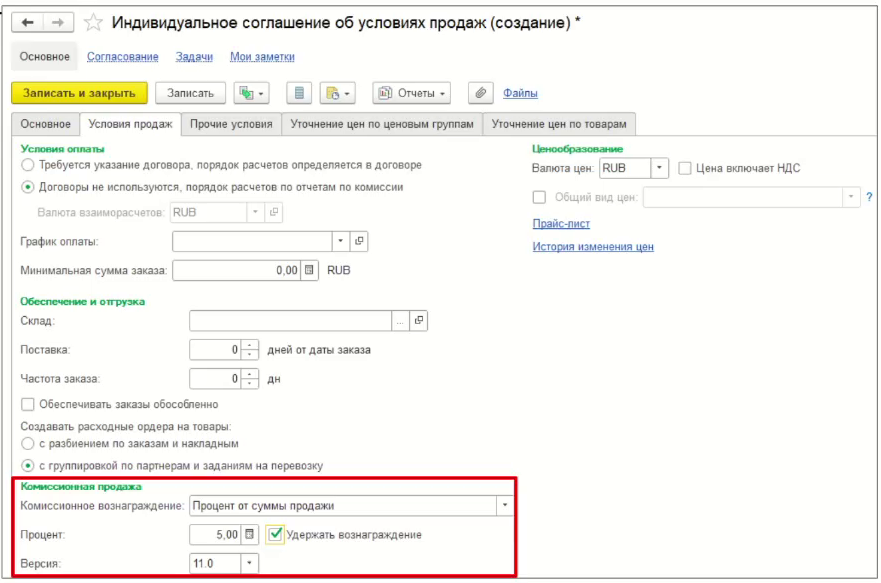Open calculator icon next to Процент field
The height and width of the screenshot is (583, 881).
(x=249, y=535)
